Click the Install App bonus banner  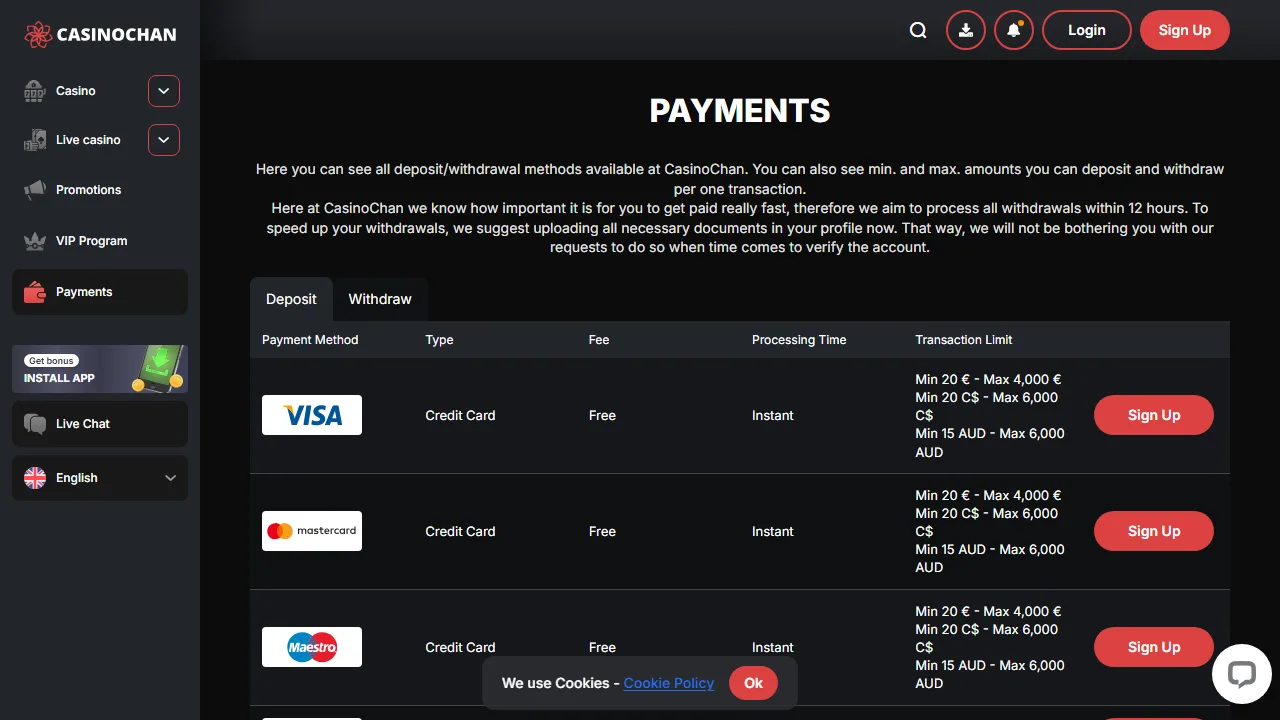click(100, 369)
